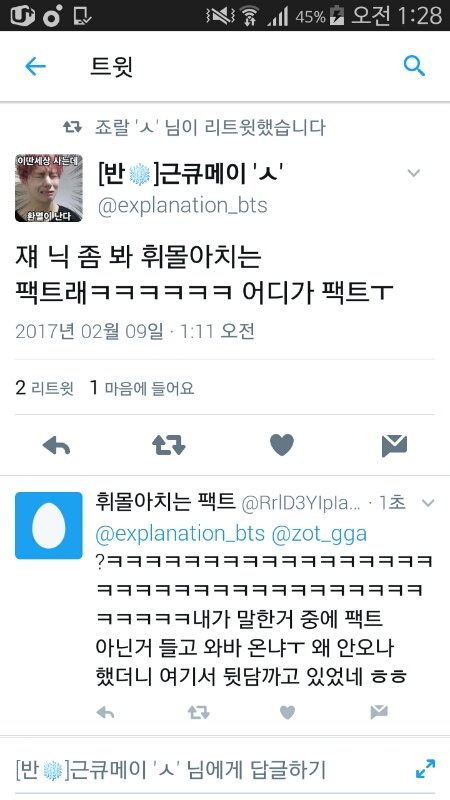
Task: Open main tweet options chevron
Action: tap(414, 173)
